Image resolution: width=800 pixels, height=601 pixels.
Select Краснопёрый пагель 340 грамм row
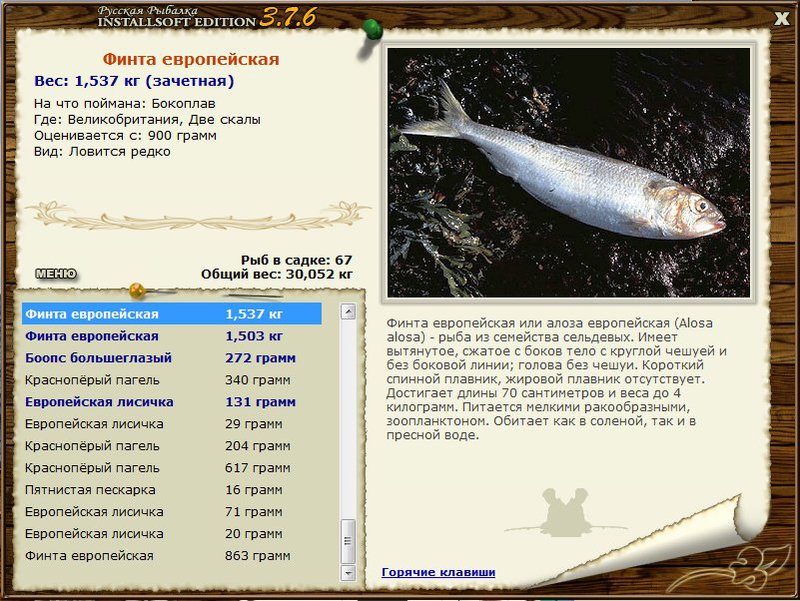tap(172, 380)
